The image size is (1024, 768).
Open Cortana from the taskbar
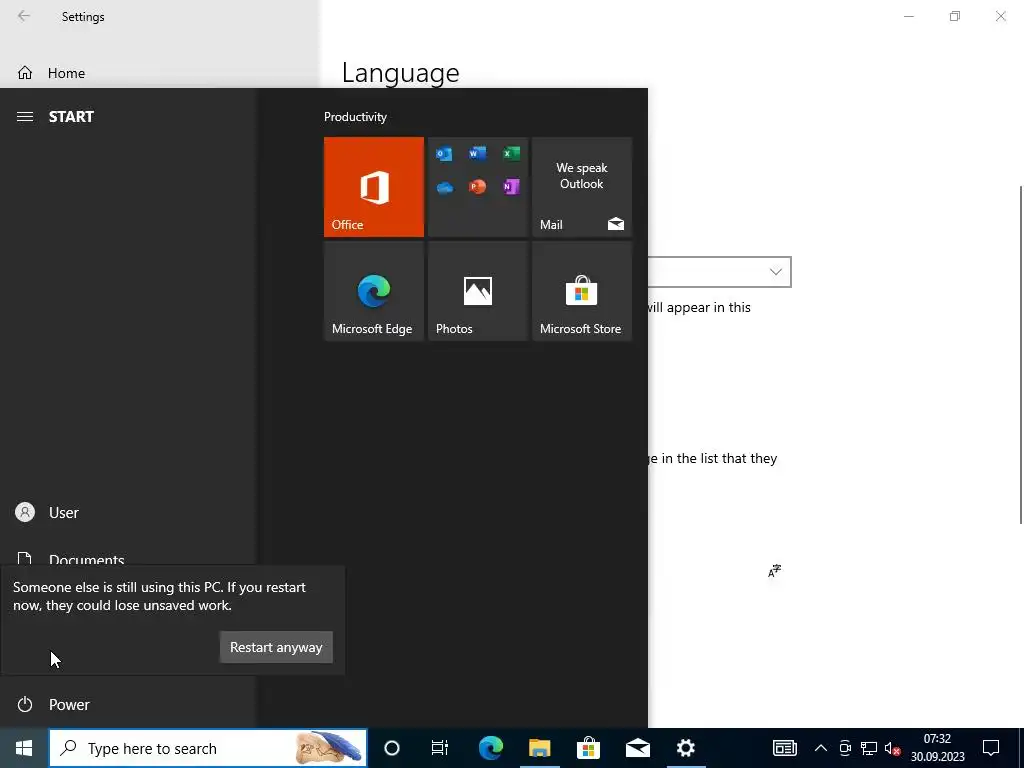[392, 748]
